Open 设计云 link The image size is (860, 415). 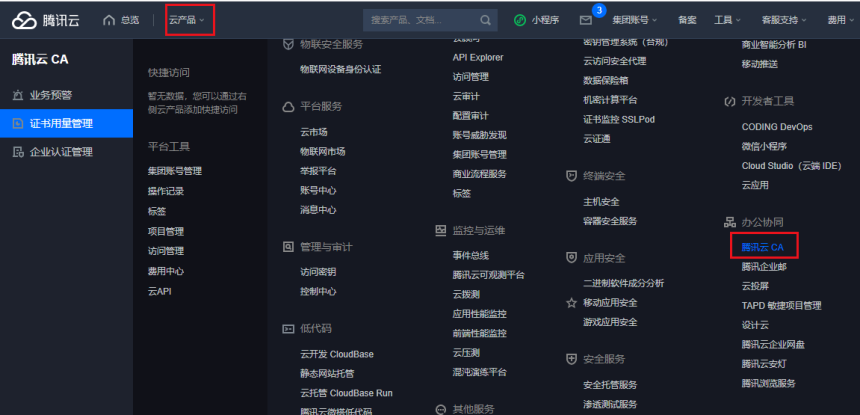(x=755, y=325)
